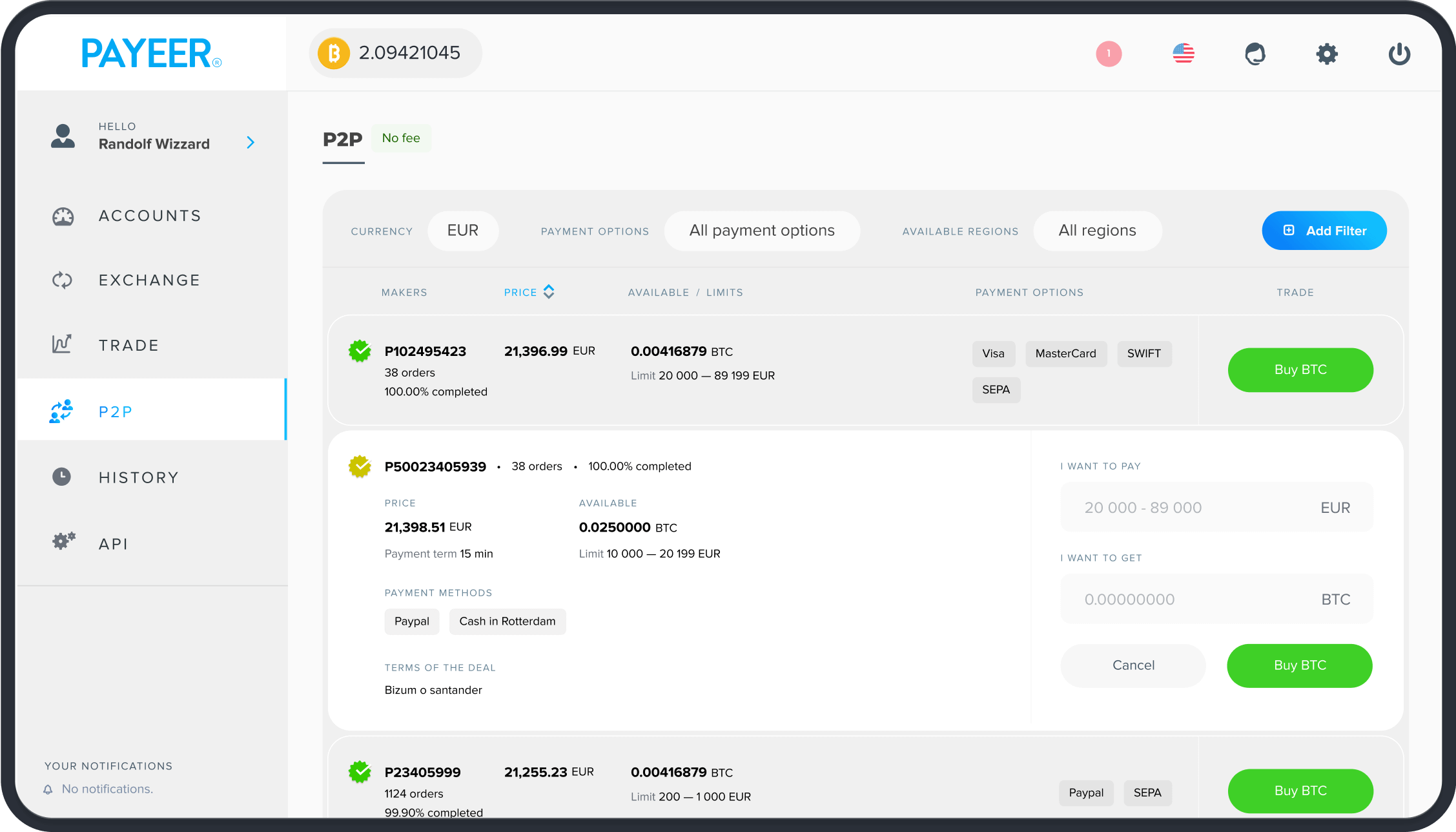The height and width of the screenshot is (832, 1456).
Task: Click the red notification badge icon
Action: (x=1109, y=54)
